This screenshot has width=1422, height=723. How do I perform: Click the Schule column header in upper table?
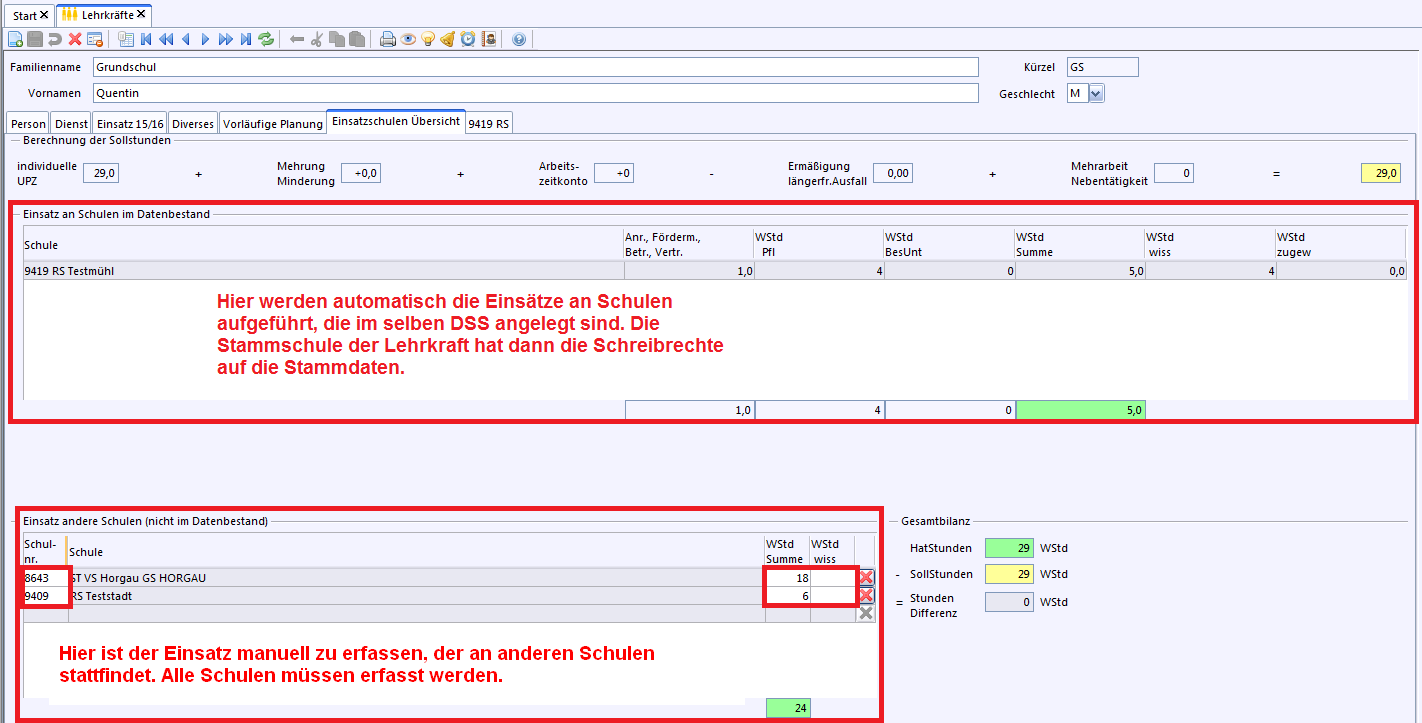click(323, 244)
